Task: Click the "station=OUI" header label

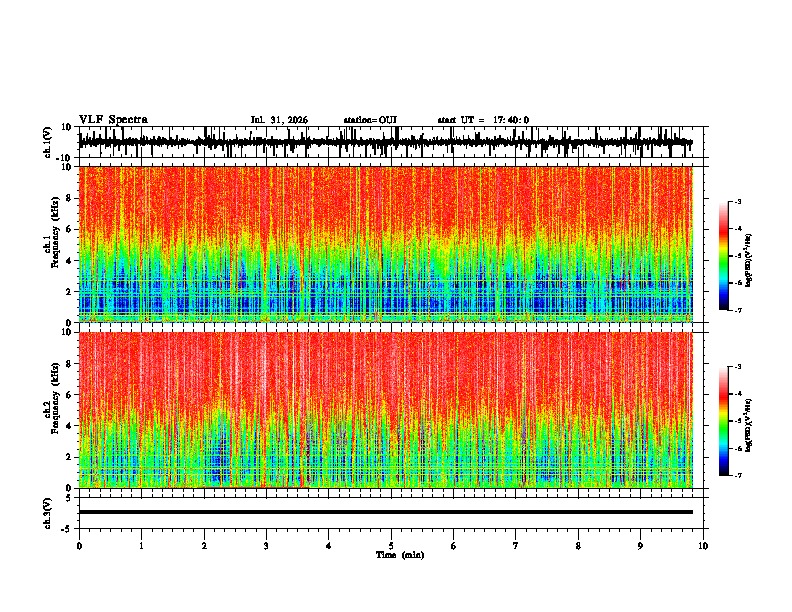Action: click(x=370, y=120)
